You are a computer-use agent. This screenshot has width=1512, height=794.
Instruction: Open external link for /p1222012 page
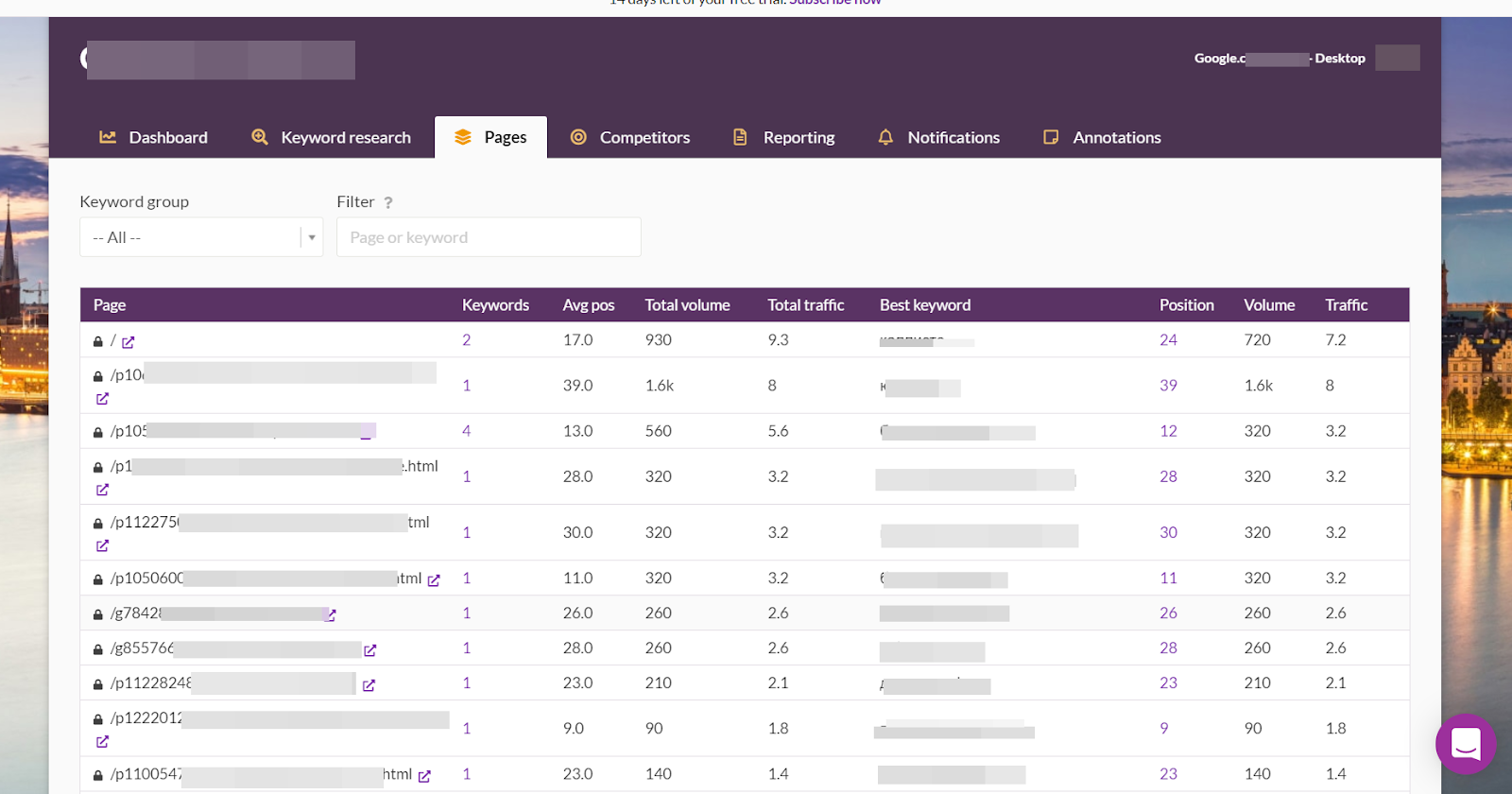(102, 742)
